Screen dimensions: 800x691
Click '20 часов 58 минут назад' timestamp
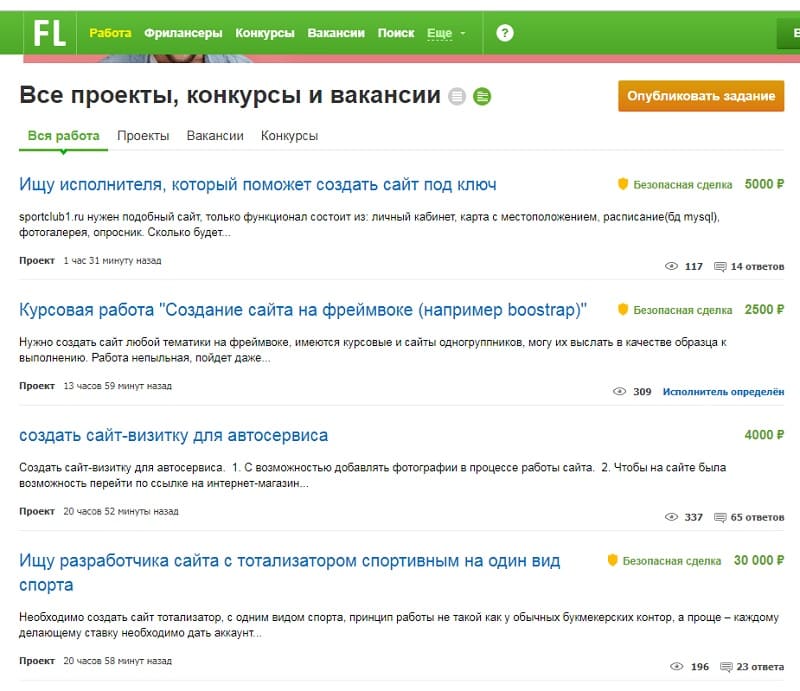coord(117,661)
